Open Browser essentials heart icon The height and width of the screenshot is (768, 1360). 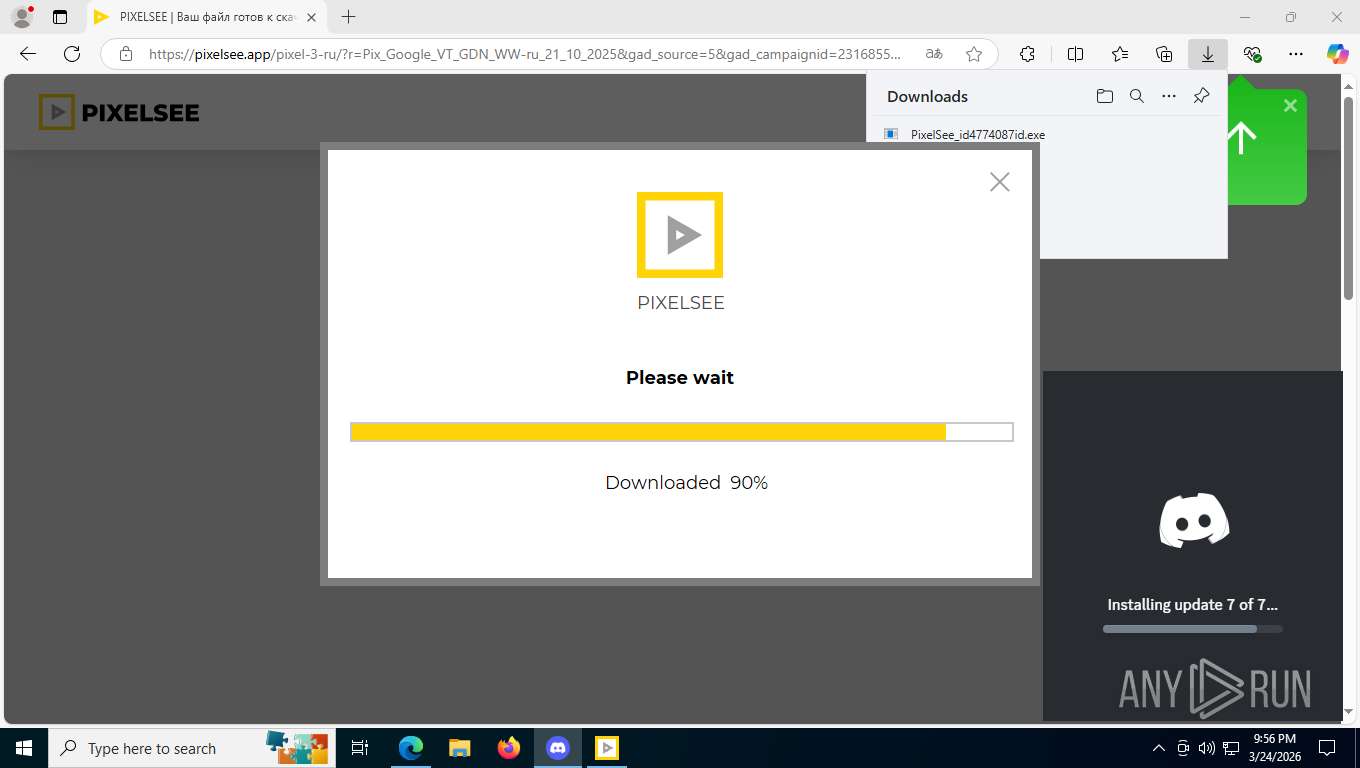point(1252,54)
